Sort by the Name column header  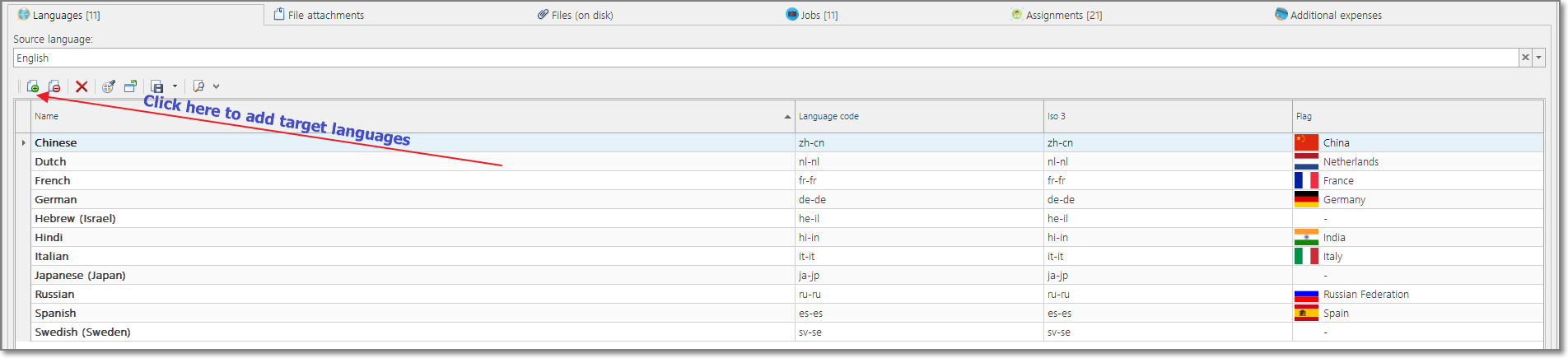tap(413, 116)
